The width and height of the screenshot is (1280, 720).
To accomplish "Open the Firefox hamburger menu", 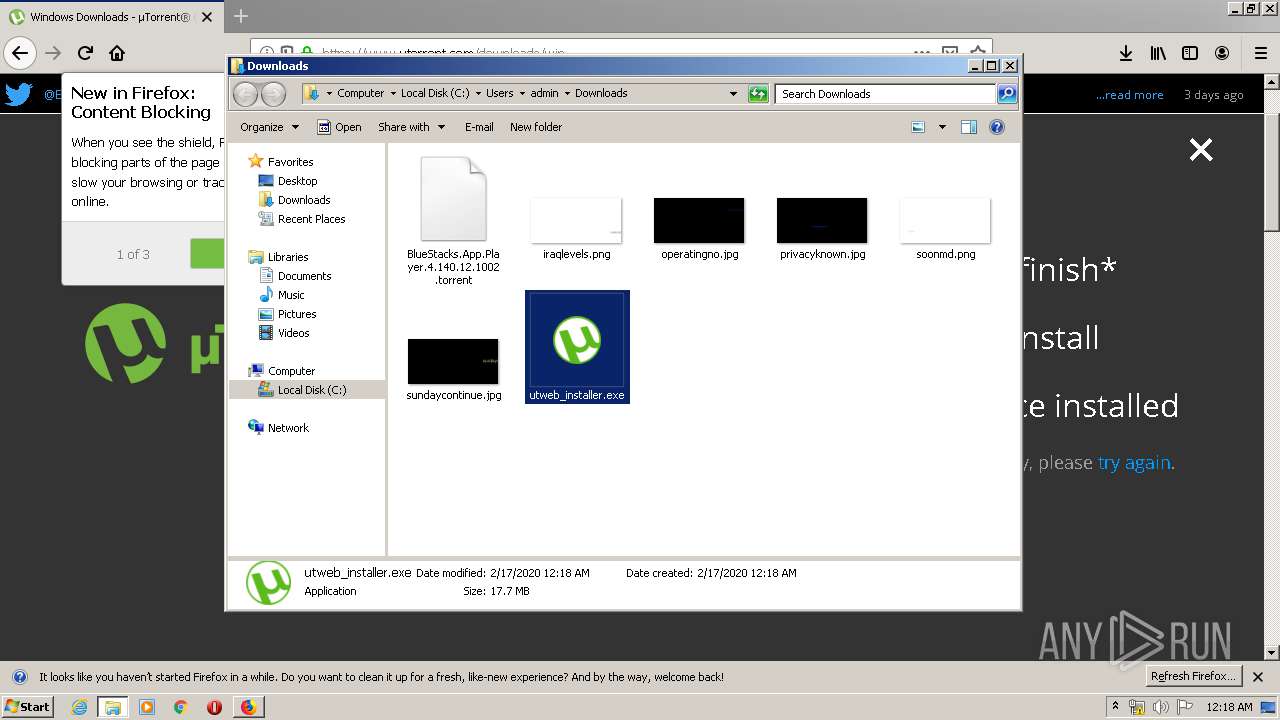I will point(1260,53).
